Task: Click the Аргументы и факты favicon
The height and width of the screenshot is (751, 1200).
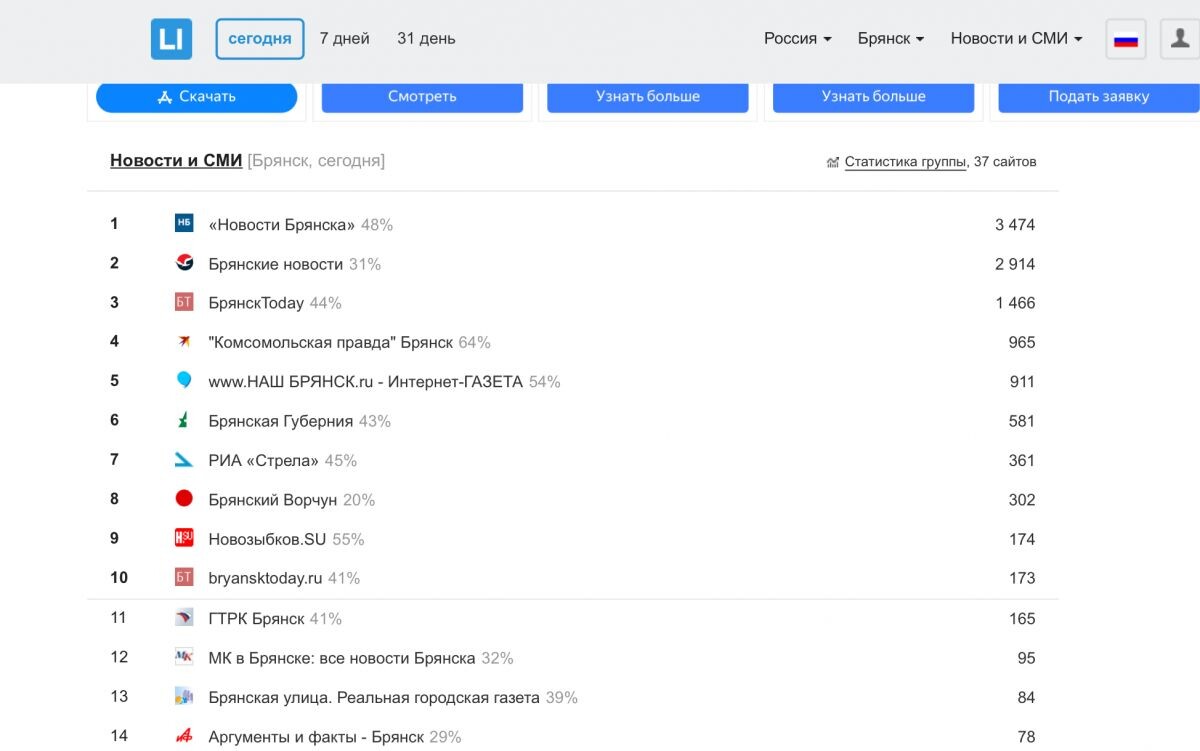Action: (x=184, y=736)
